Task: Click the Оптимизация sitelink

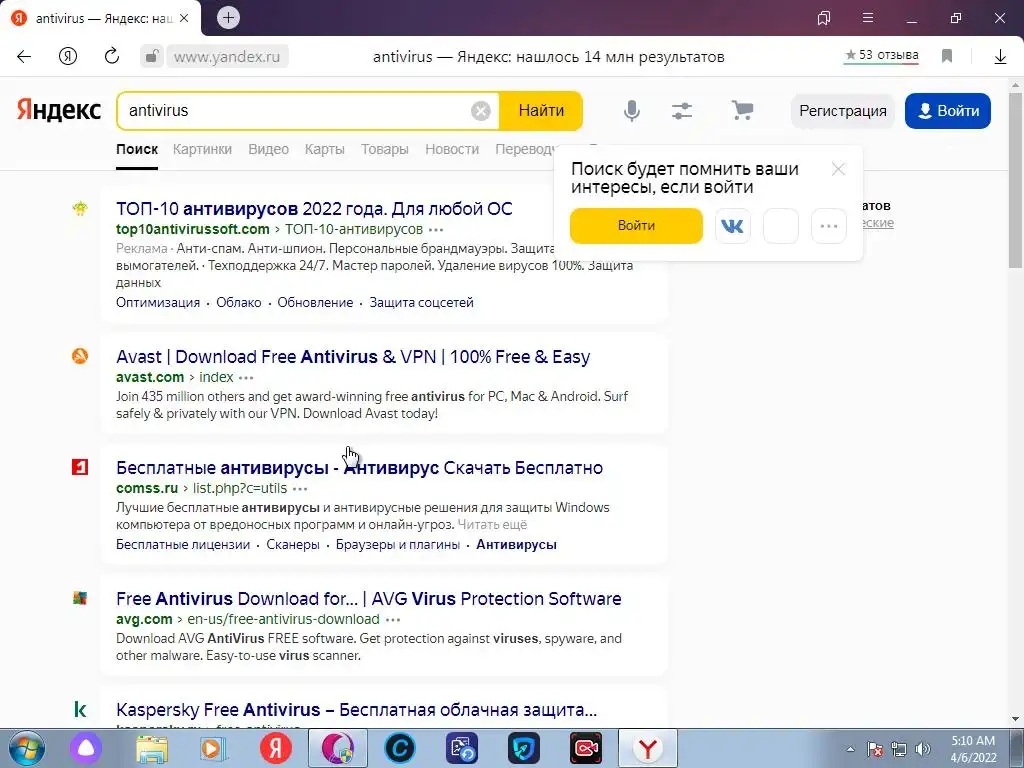Action: [158, 302]
